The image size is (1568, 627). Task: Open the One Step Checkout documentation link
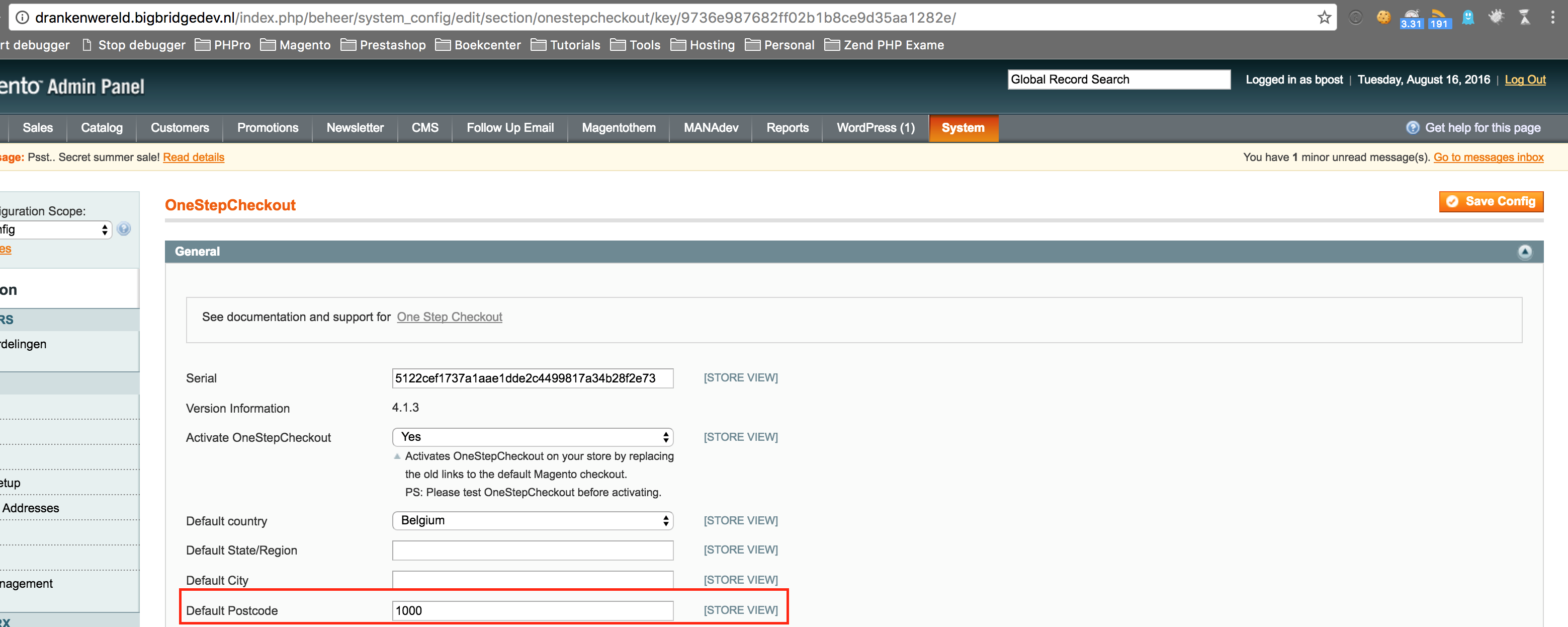[x=449, y=317]
